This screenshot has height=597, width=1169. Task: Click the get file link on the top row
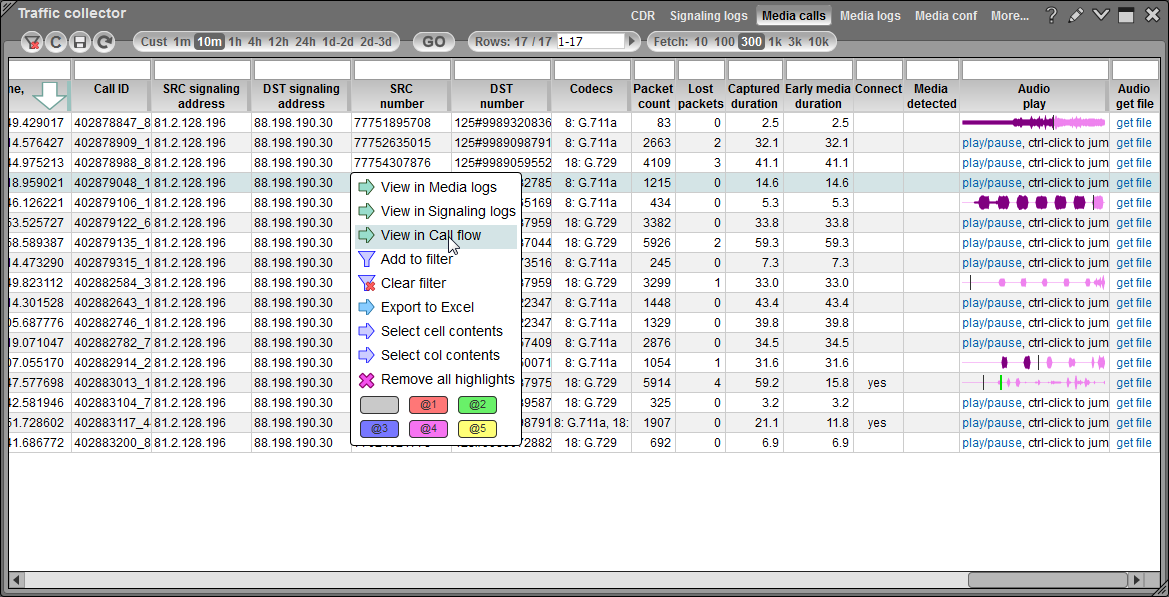[x=1133, y=123]
